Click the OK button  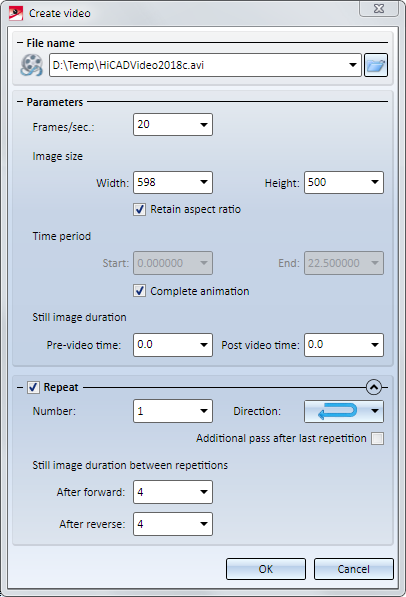pyautogui.click(x=266, y=569)
